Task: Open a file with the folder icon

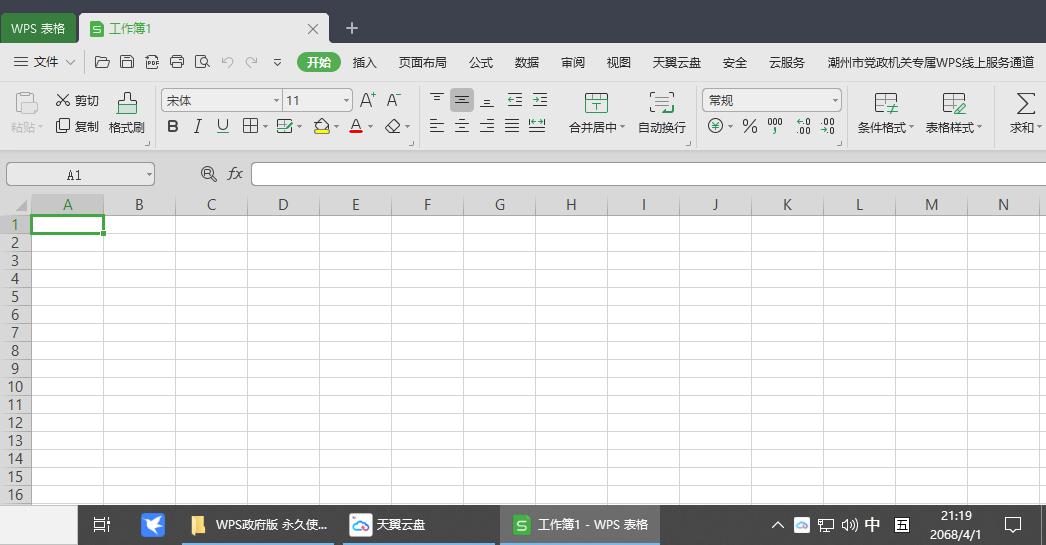Action: pos(102,62)
